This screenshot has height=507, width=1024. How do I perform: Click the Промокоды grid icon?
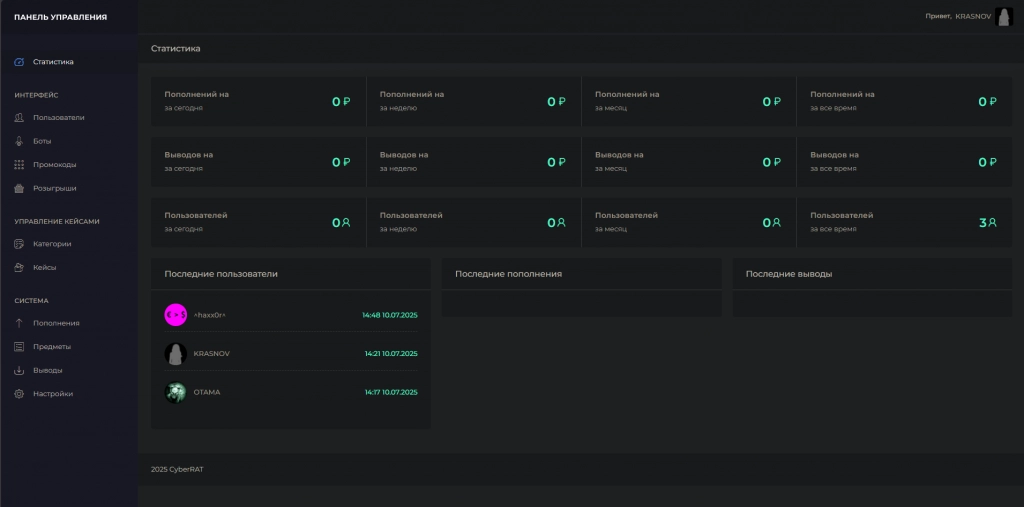pos(19,164)
